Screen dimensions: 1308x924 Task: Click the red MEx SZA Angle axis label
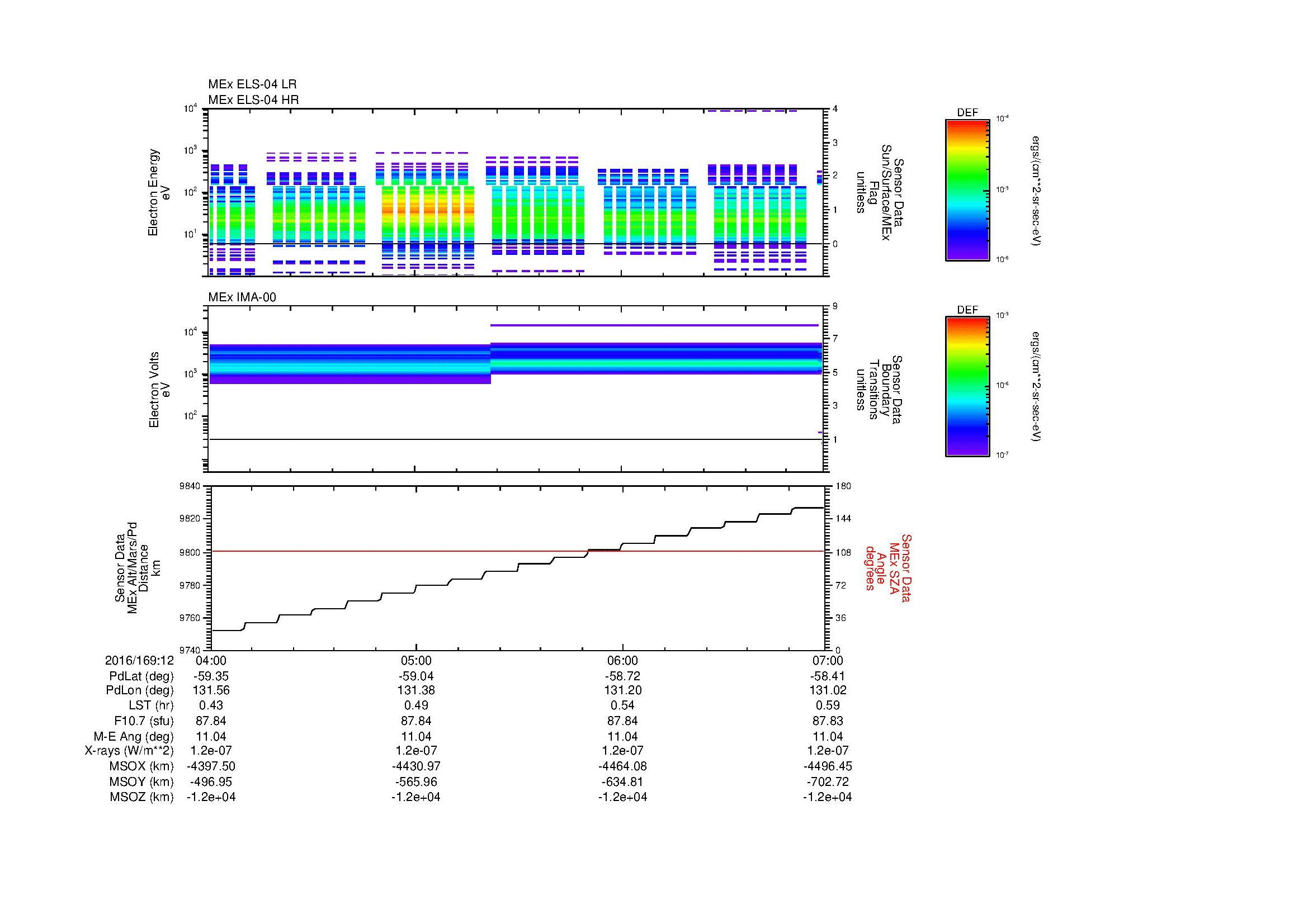tap(888, 567)
